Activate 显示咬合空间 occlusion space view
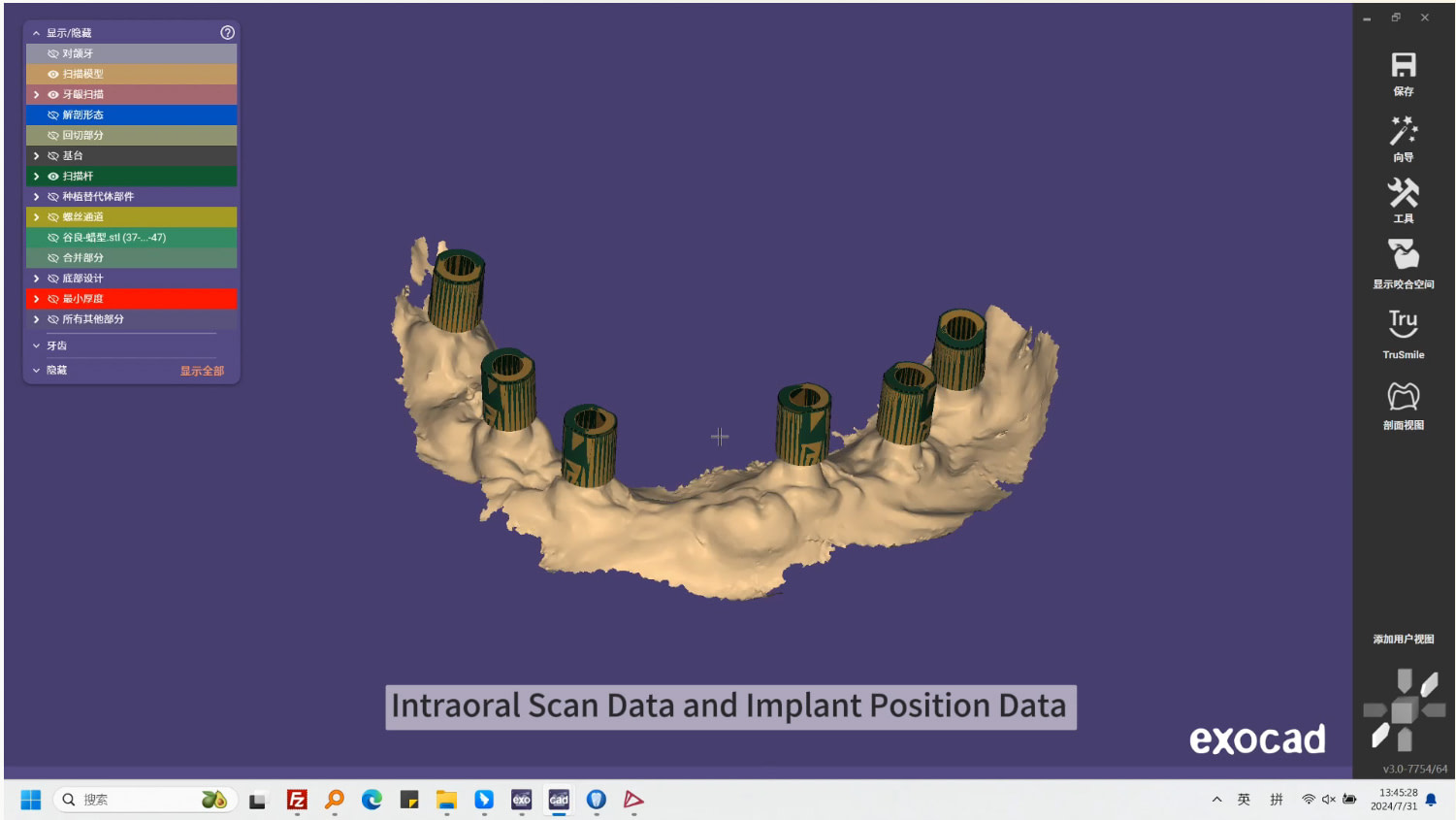This screenshot has height=820, width=1456. point(1402,257)
